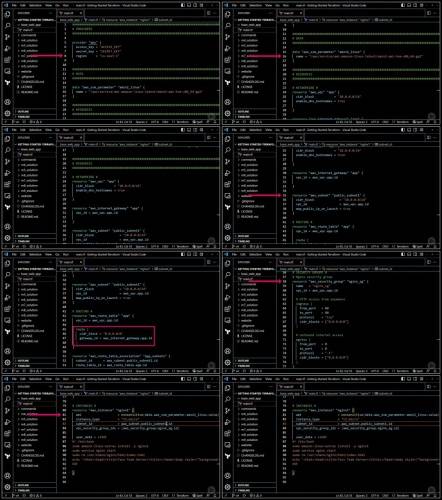Viewport: 442px width, 500px height.
Task: Open Manage gear in the provider "aws" frame
Action: [7, 113]
